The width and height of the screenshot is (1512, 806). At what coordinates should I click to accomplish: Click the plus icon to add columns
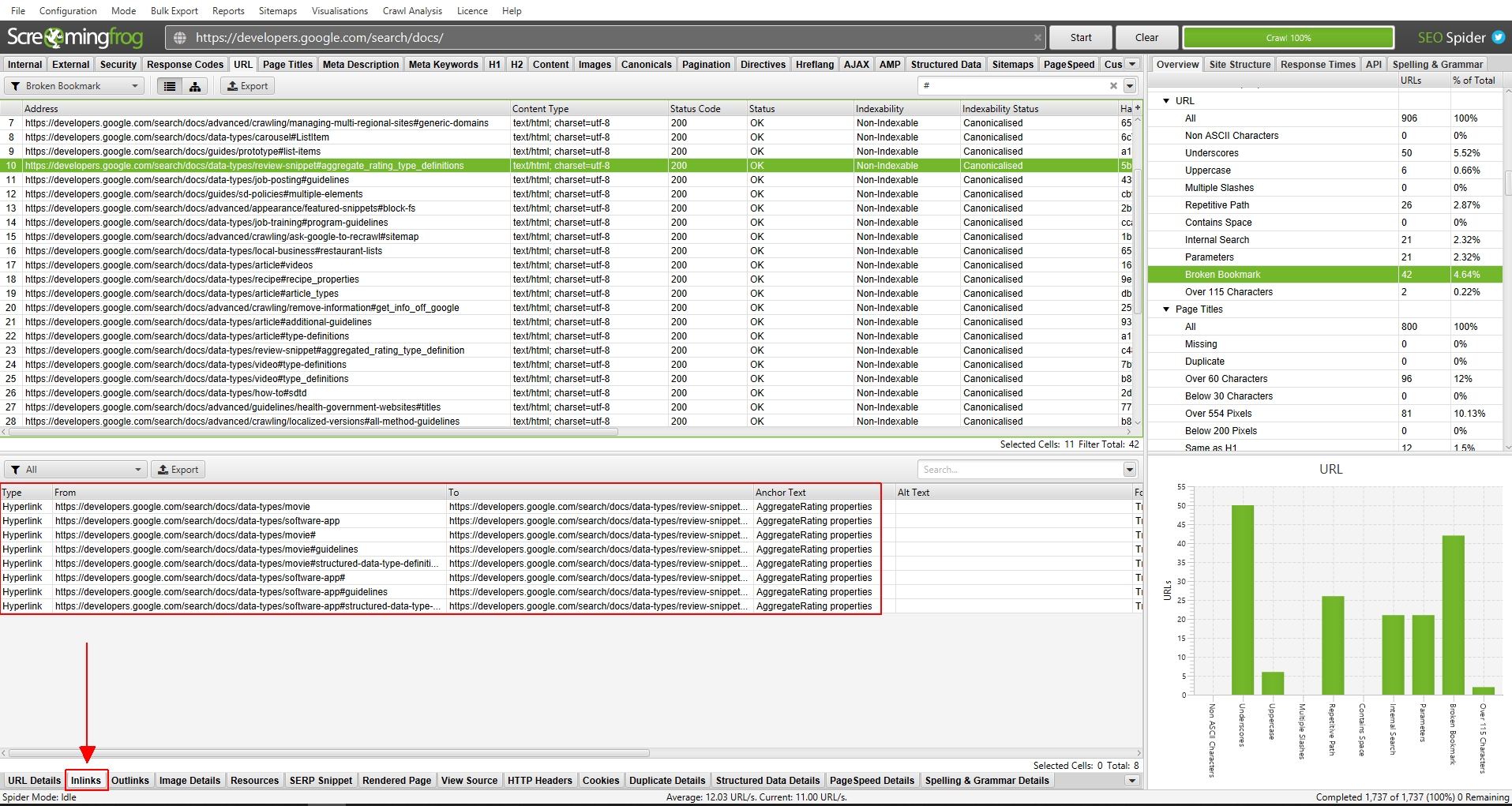(1138, 108)
